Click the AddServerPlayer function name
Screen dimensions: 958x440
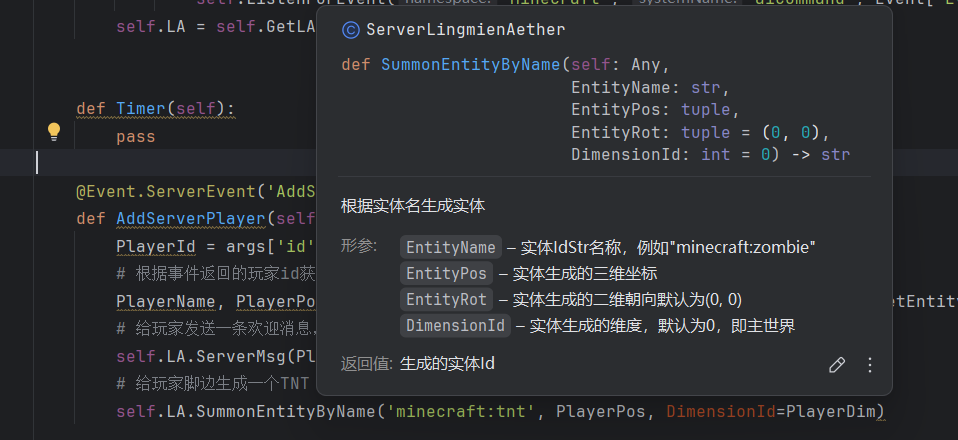195,218
